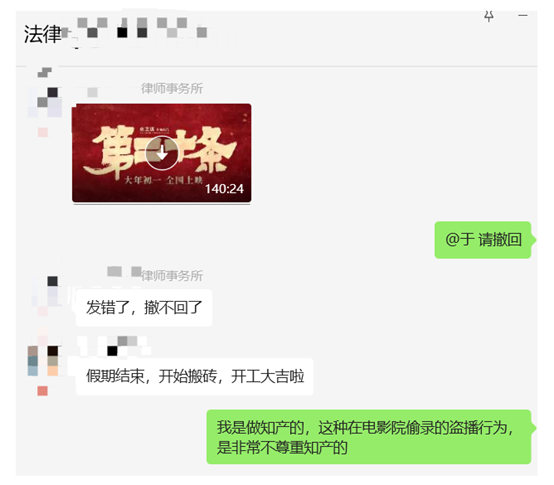Open group info via the 法律 chat title
The height and width of the screenshot is (485, 554).
[42, 34]
